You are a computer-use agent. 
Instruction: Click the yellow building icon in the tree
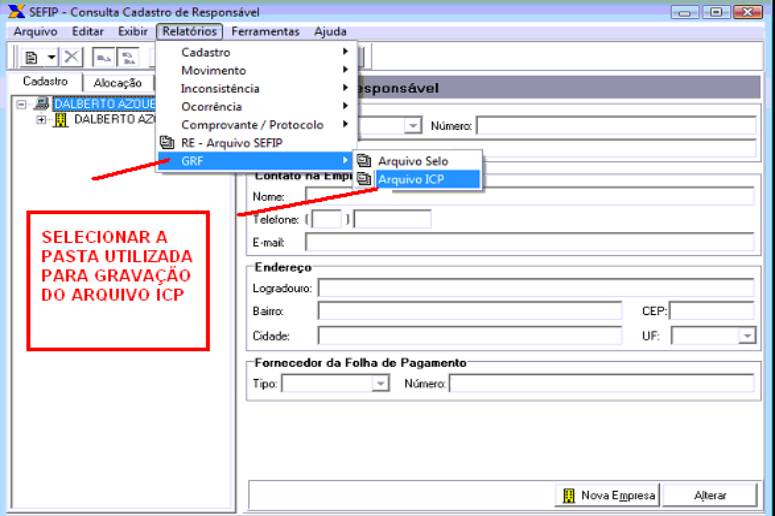60,119
